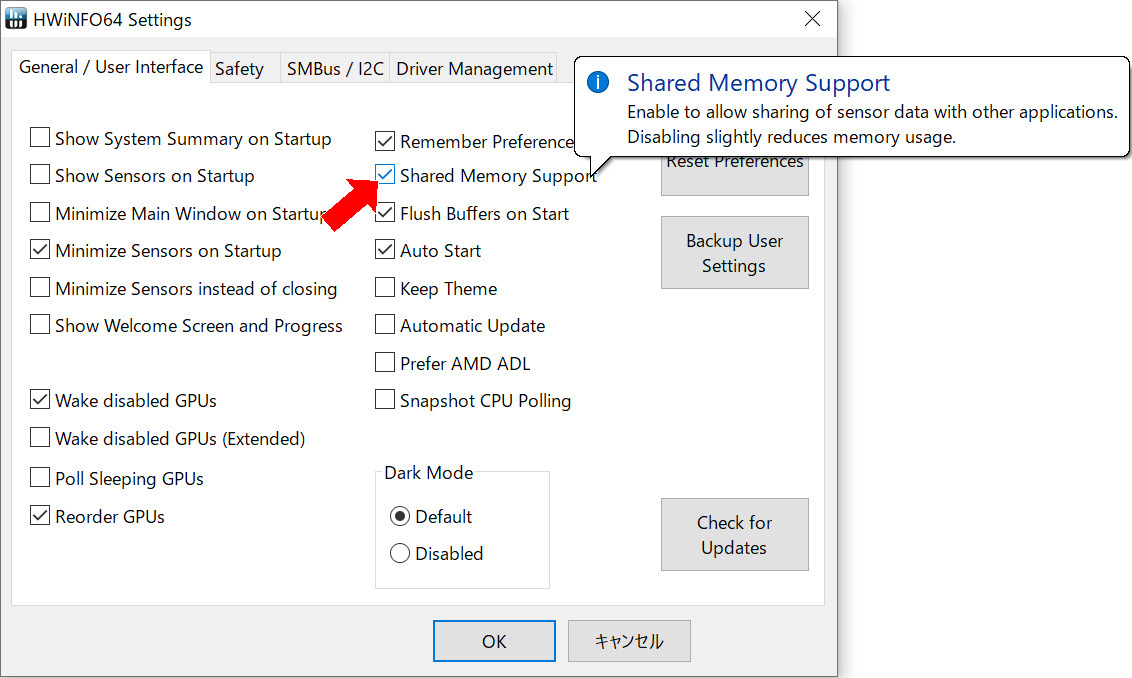1132x678 pixels.
Task: Close the HWiNFO64 Settings window
Action: pos(812,20)
